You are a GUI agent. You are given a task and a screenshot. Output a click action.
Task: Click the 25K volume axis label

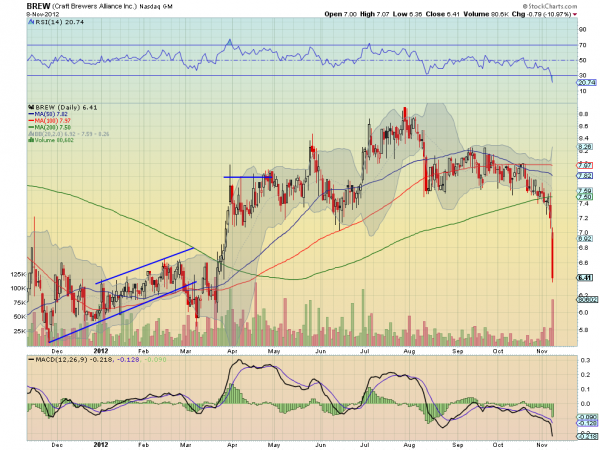(x=20, y=331)
